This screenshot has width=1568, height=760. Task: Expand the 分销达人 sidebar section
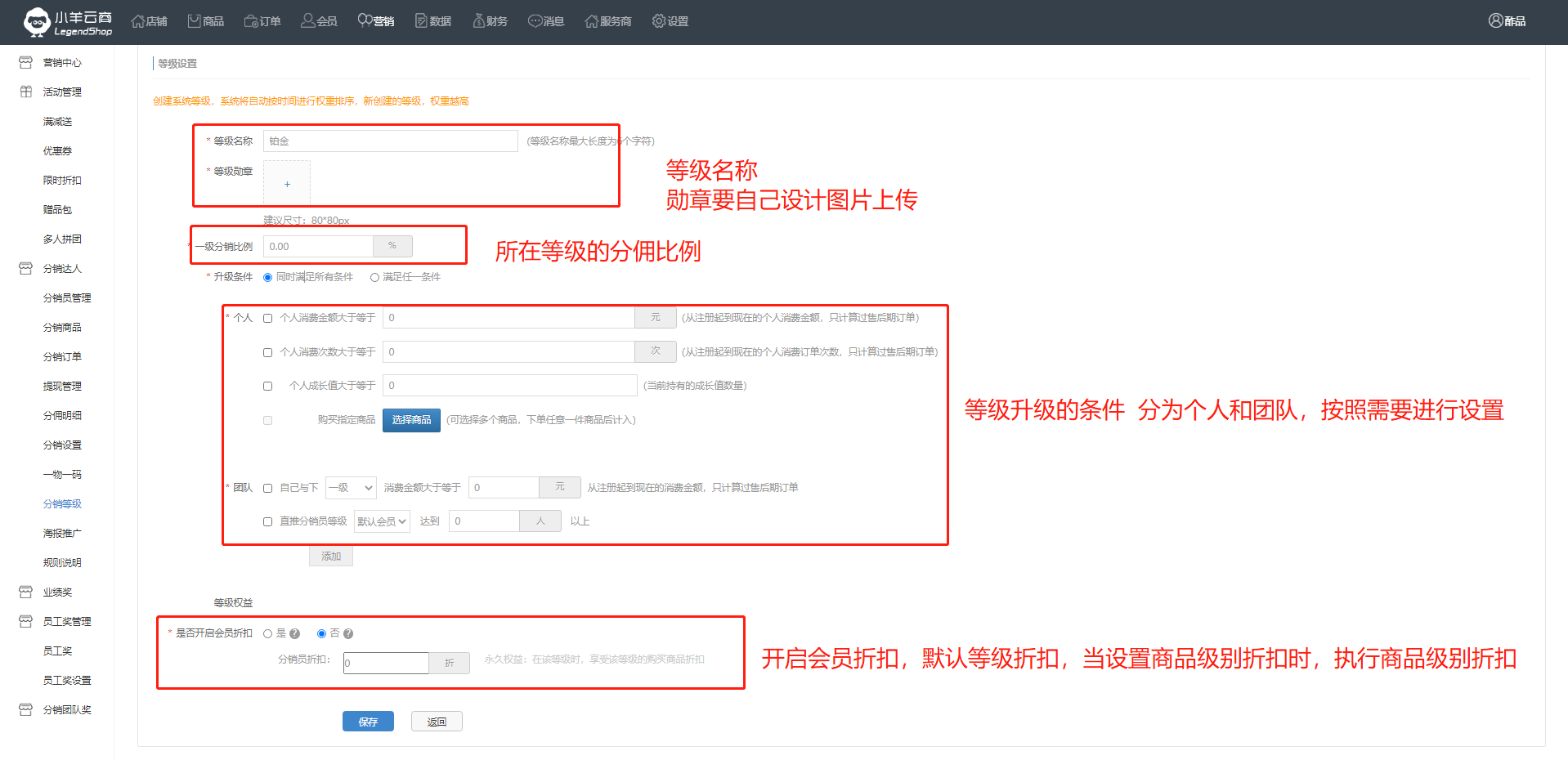[62, 269]
